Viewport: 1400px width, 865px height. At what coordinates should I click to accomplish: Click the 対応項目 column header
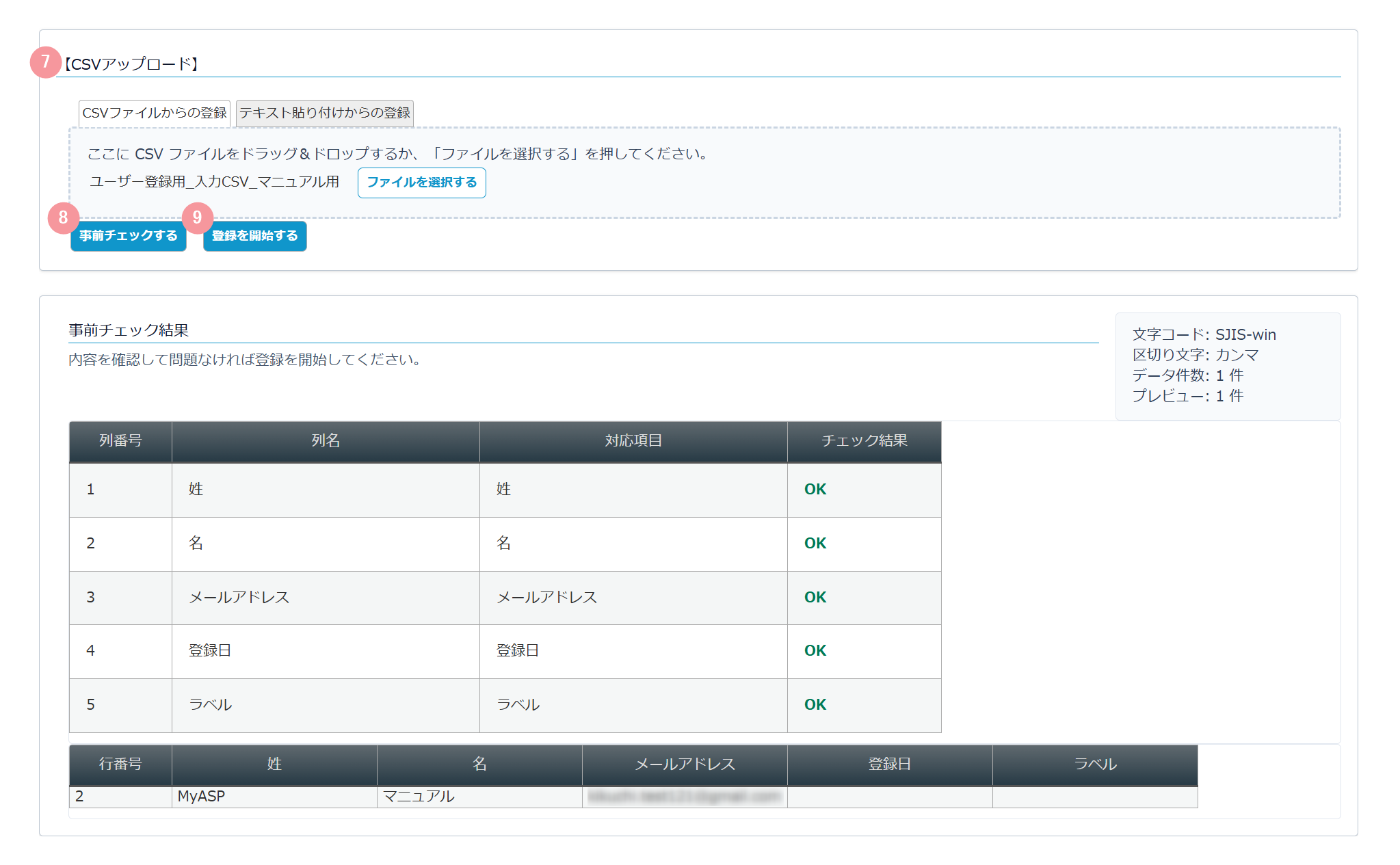click(633, 441)
